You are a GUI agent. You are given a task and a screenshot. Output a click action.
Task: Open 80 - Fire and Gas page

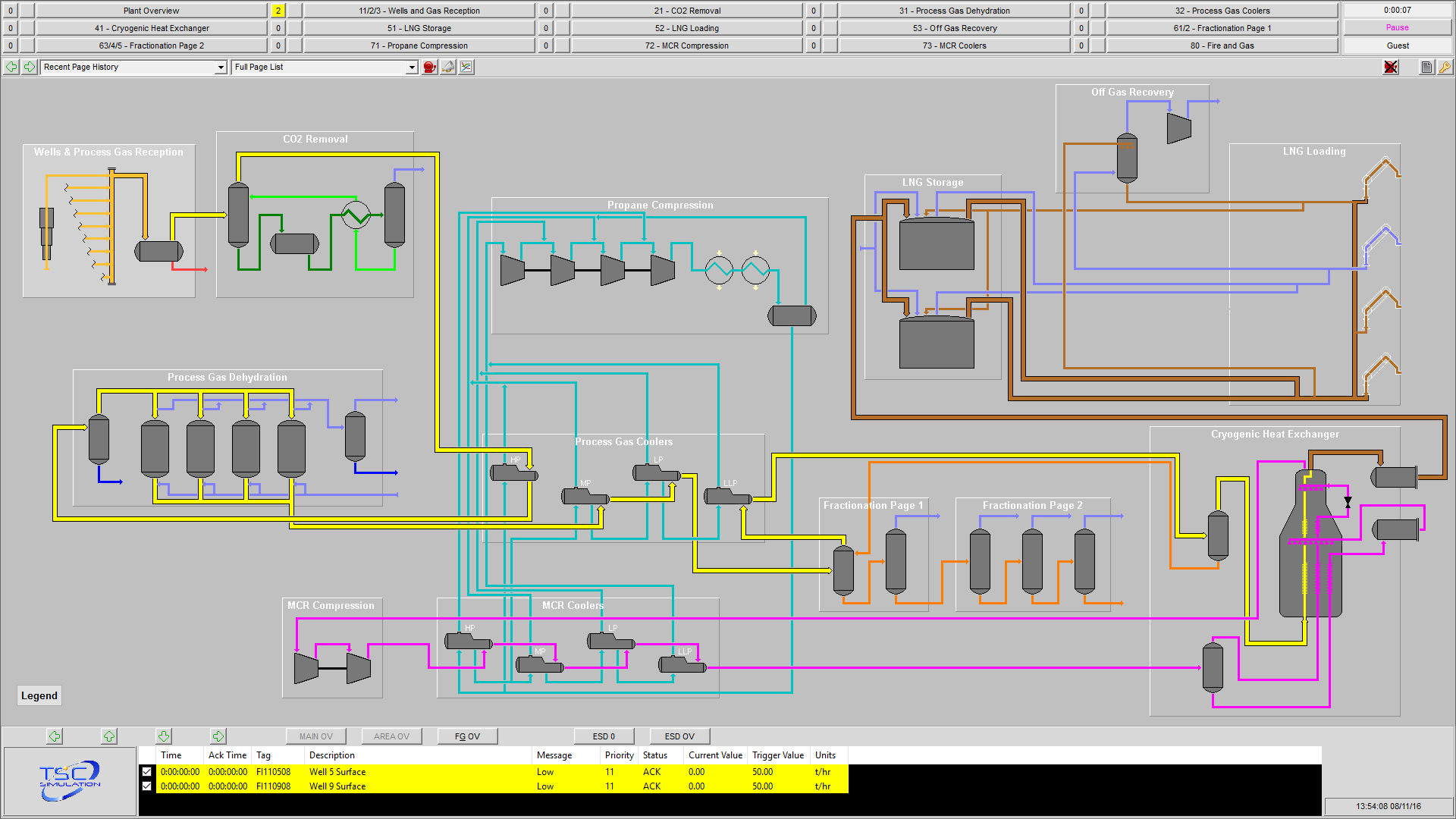coord(1222,45)
